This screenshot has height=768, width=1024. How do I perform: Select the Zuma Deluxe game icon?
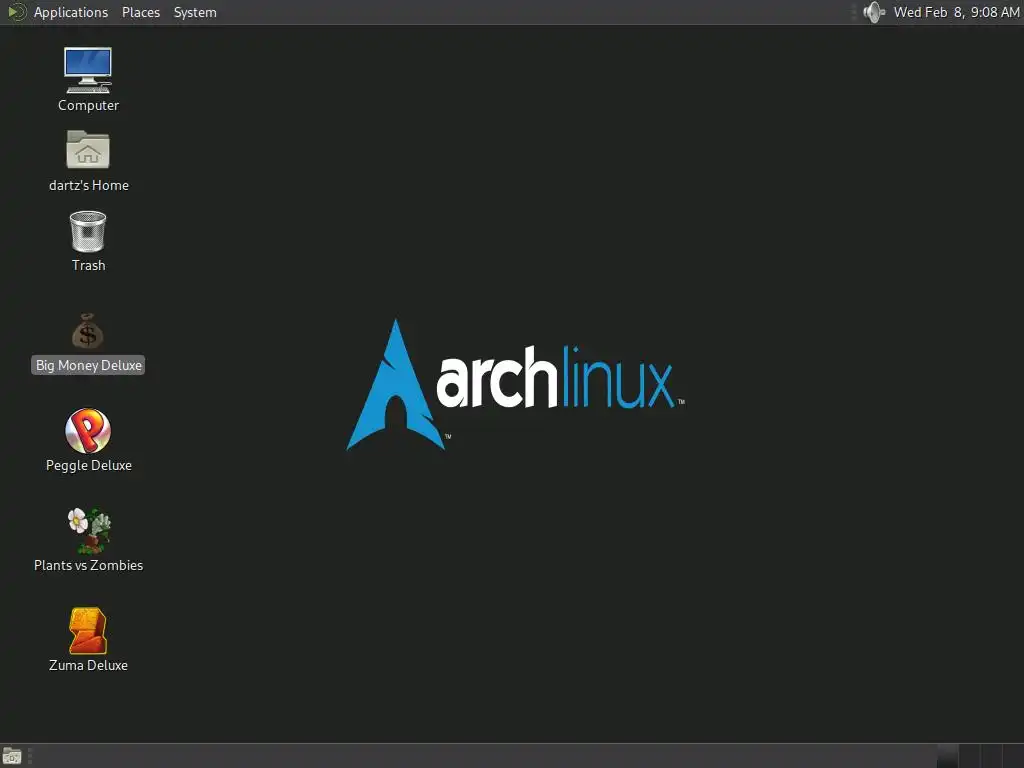88,631
